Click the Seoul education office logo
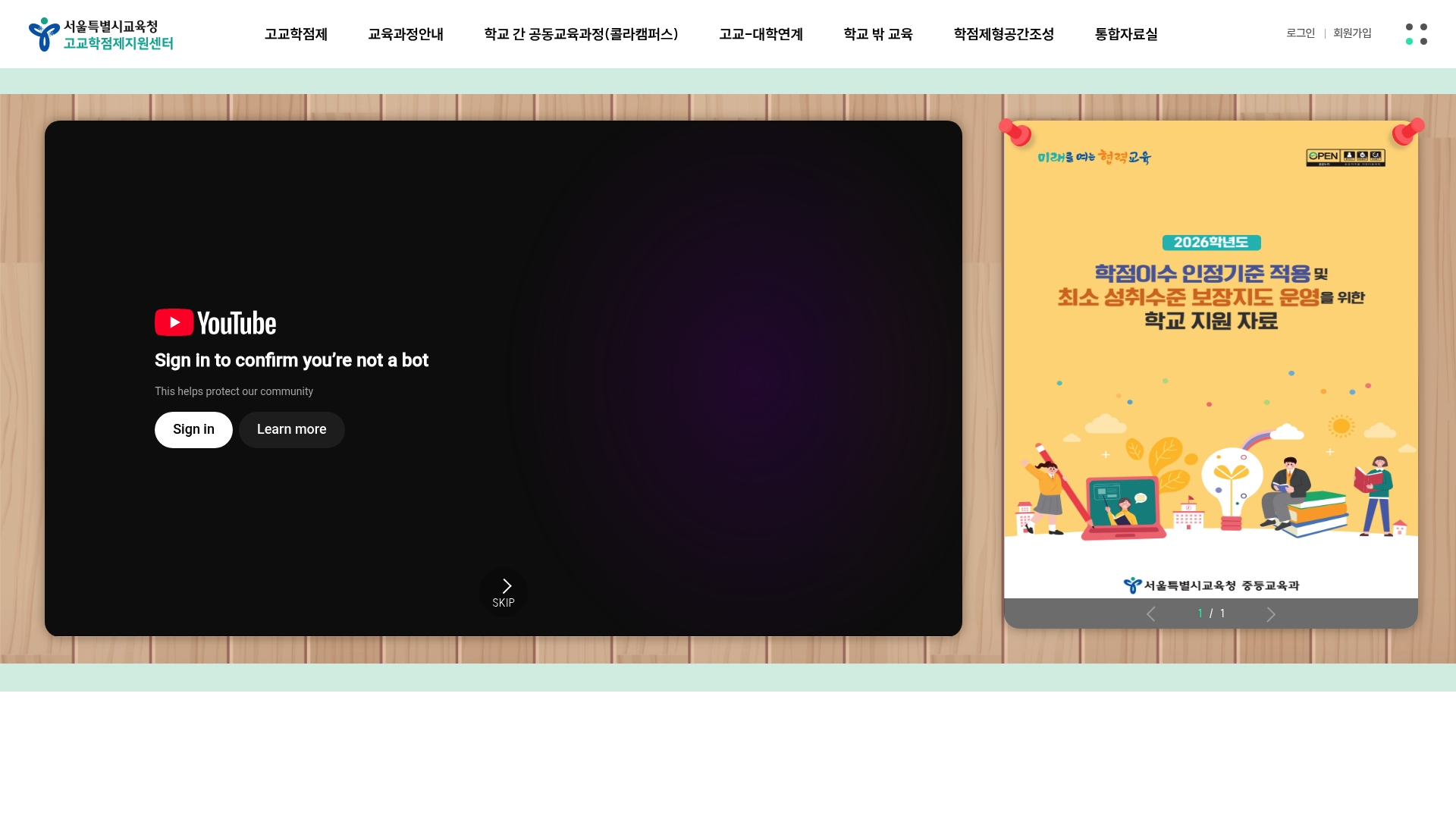 [x=101, y=34]
